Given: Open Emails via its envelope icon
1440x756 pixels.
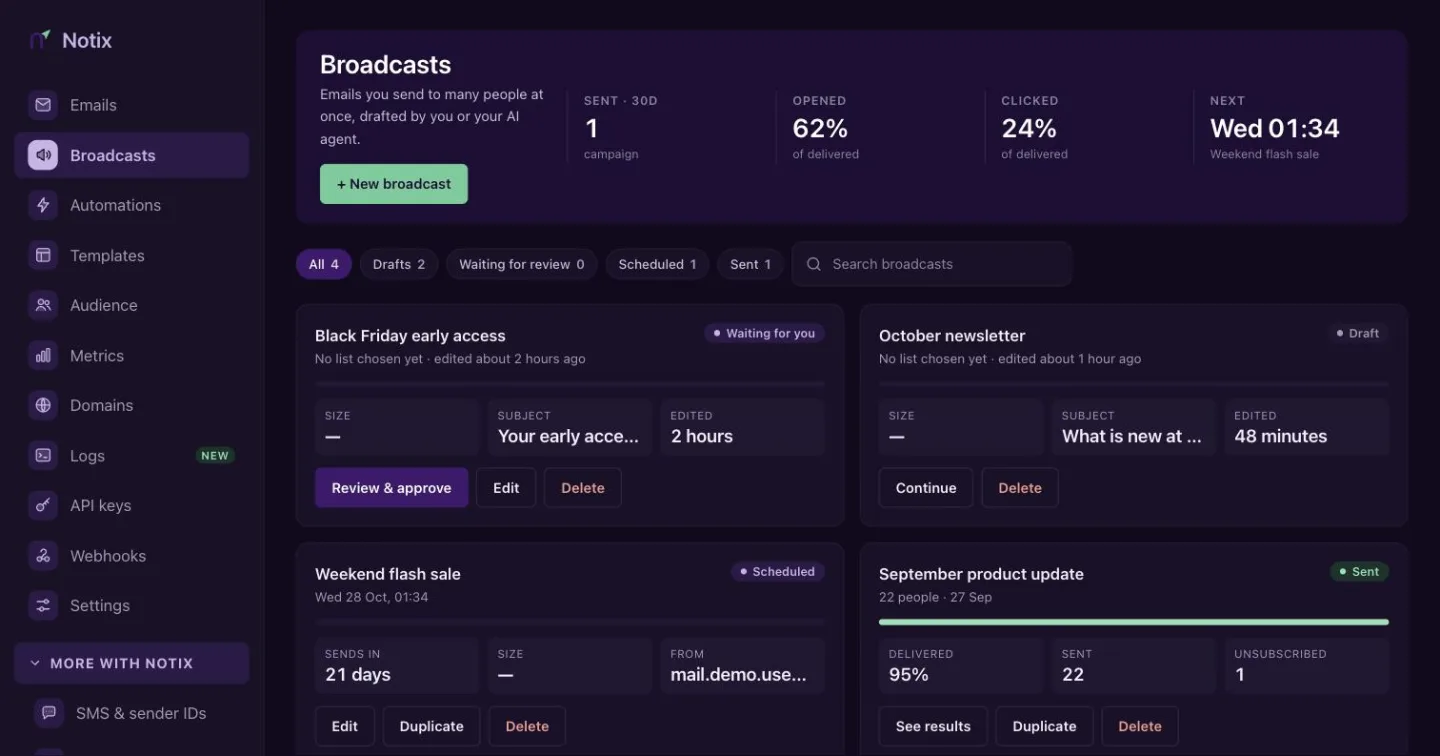Looking at the screenshot, I should (43, 105).
